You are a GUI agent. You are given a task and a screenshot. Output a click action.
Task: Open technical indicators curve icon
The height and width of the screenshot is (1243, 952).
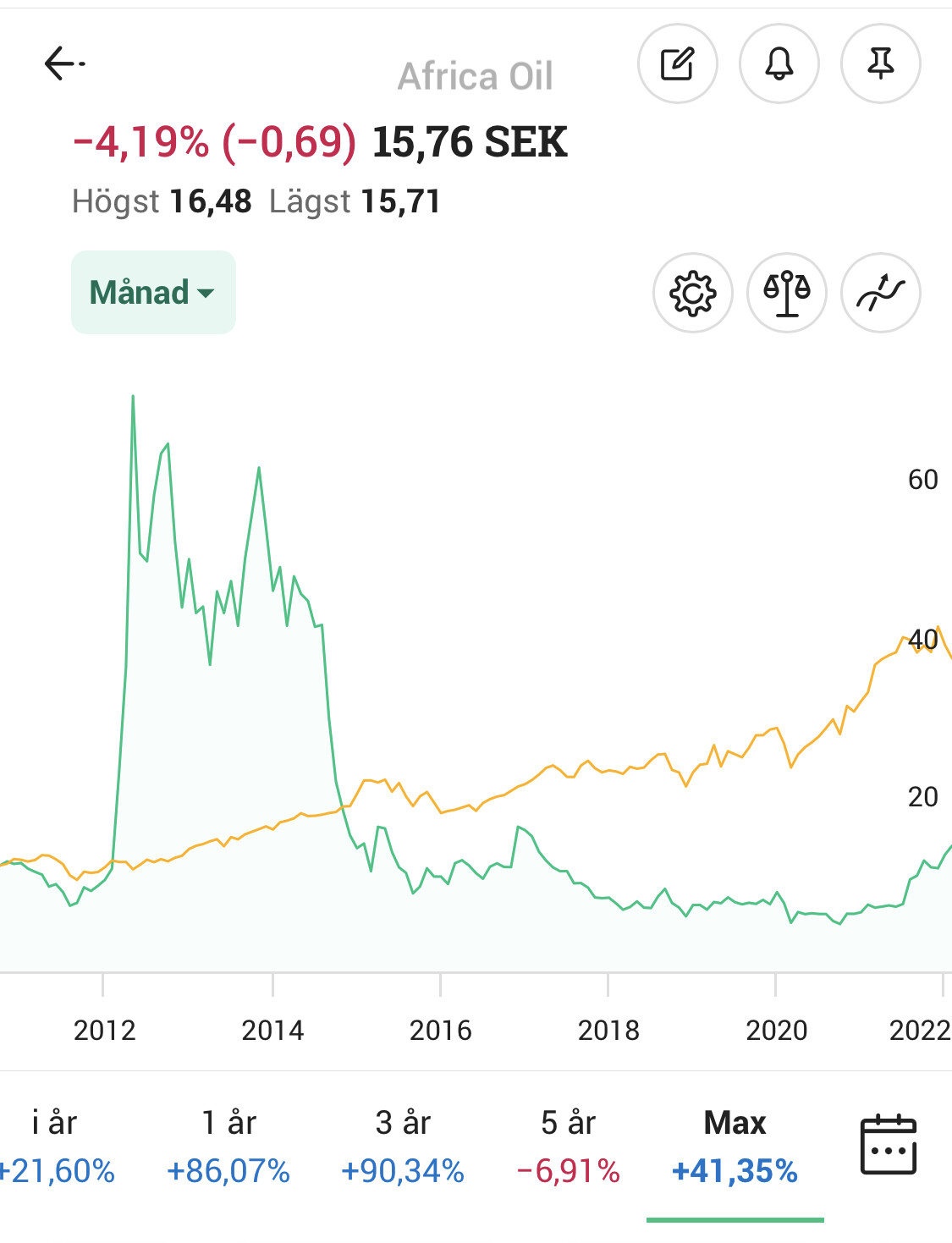click(x=880, y=293)
